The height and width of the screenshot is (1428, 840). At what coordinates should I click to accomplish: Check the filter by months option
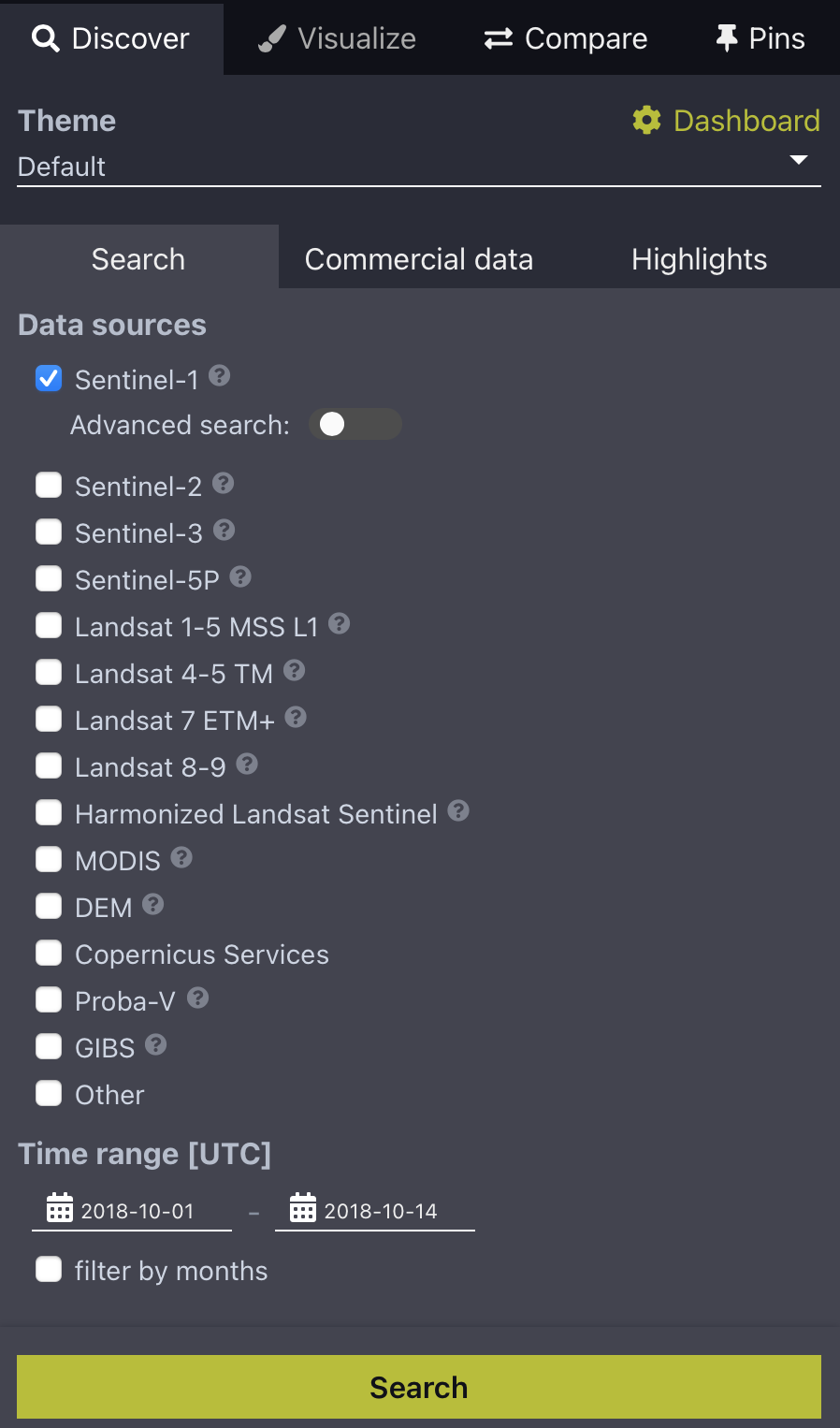[49, 1270]
